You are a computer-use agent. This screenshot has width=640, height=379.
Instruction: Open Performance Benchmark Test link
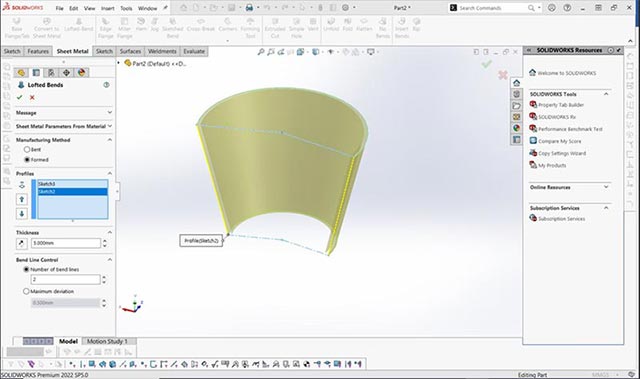(x=570, y=129)
